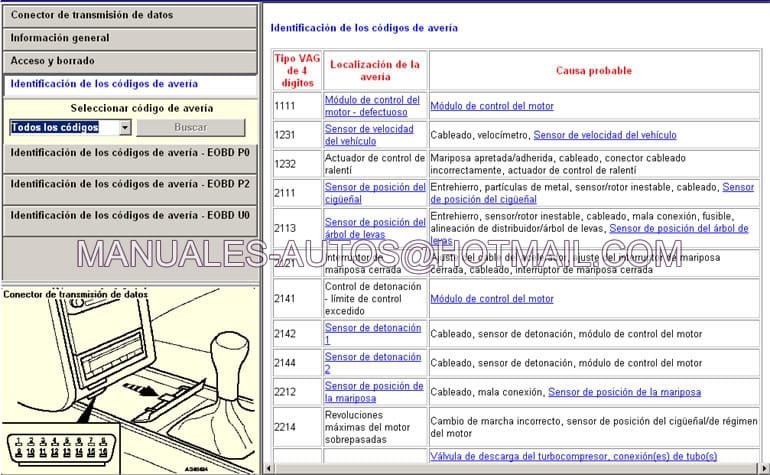Select fault code cell 1231
Image resolution: width=770 pixels, height=475 pixels.
point(297,135)
